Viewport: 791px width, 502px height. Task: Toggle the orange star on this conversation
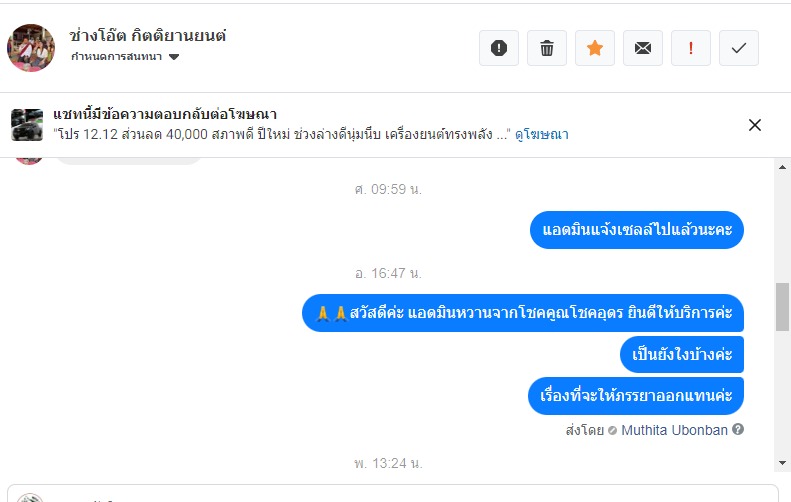pyautogui.click(x=595, y=48)
